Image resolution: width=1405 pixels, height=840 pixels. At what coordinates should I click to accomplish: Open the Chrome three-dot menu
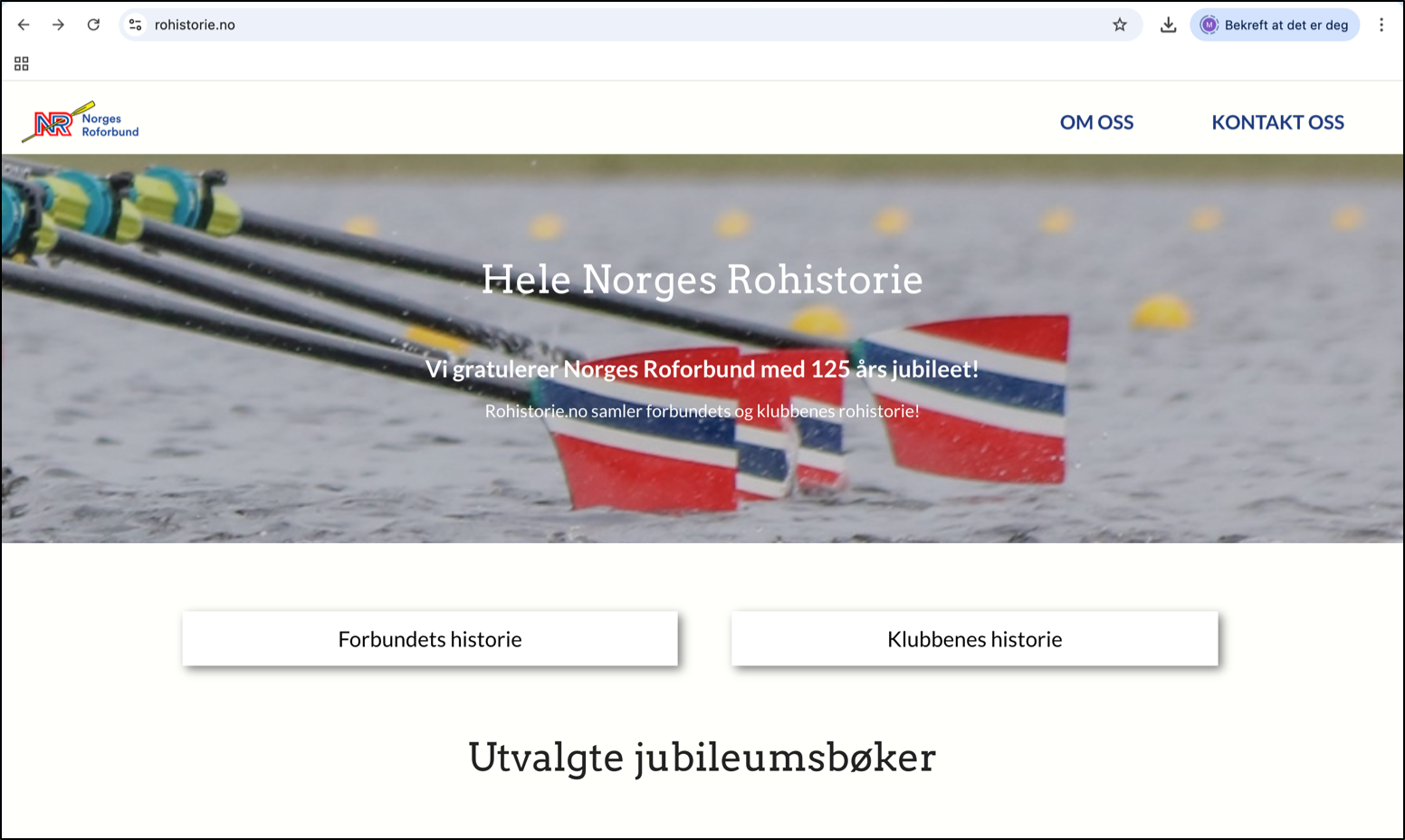click(1381, 25)
